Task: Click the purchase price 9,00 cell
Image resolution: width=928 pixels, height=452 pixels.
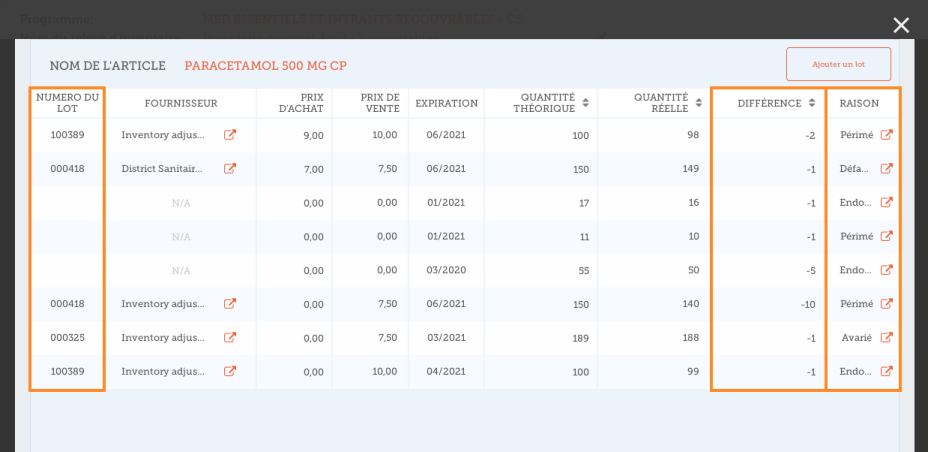Action: [x=313, y=136]
